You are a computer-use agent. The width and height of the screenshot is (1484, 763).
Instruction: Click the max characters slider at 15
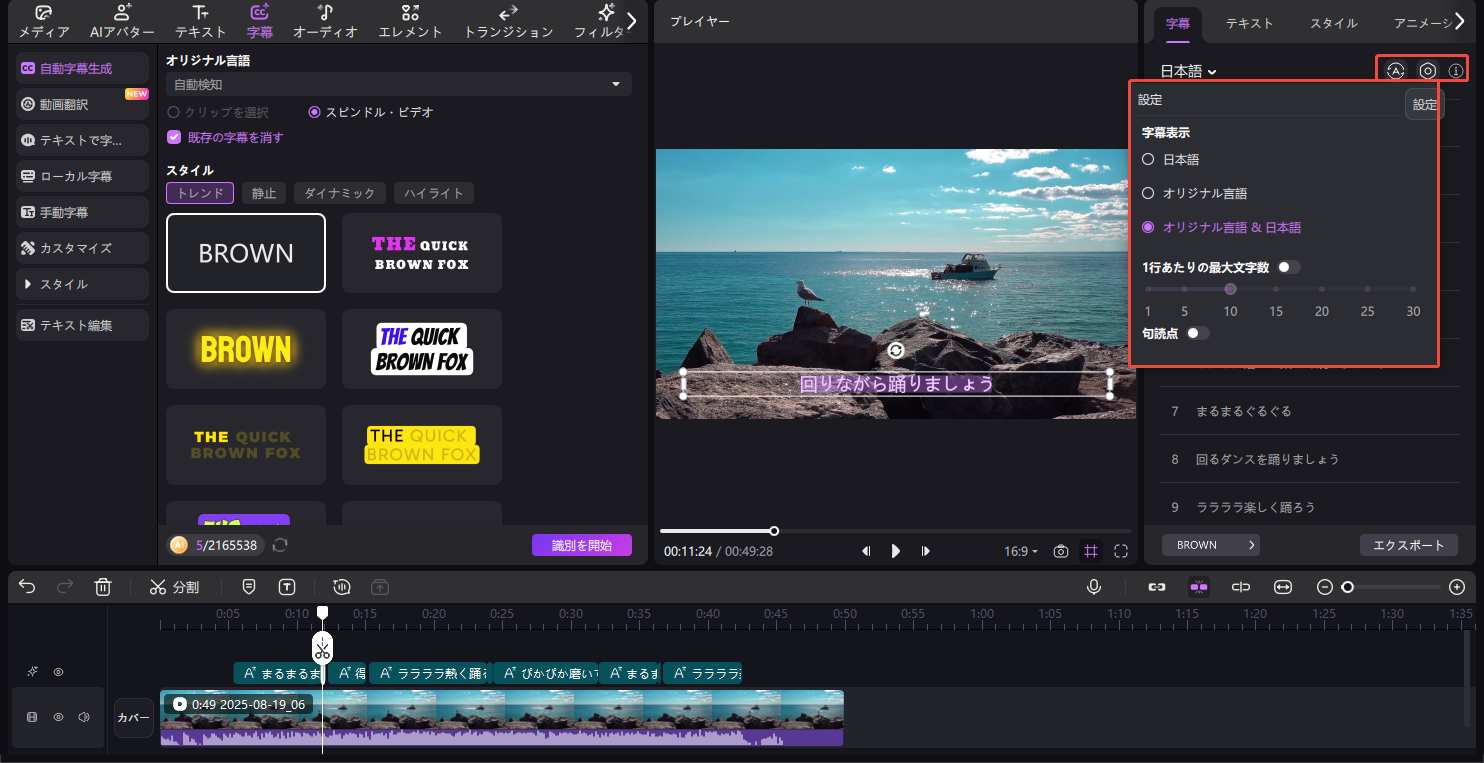pos(1276,289)
